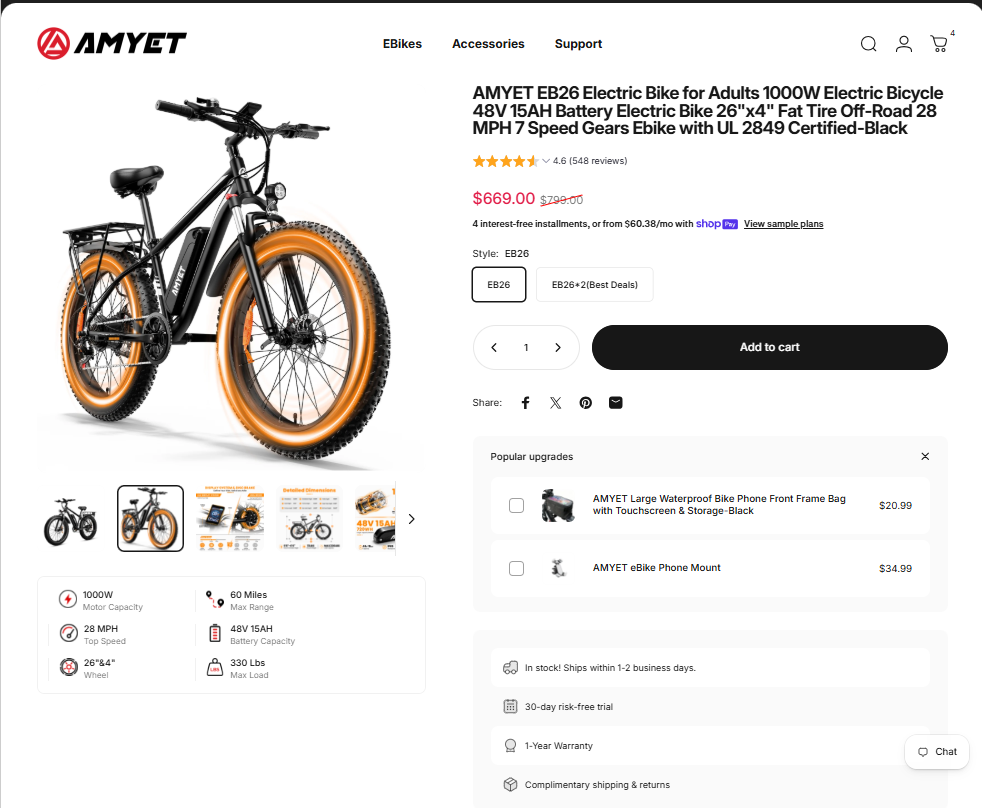The height and width of the screenshot is (808, 982).
Task: Open the shopping cart icon
Action: pyautogui.click(x=939, y=44)
